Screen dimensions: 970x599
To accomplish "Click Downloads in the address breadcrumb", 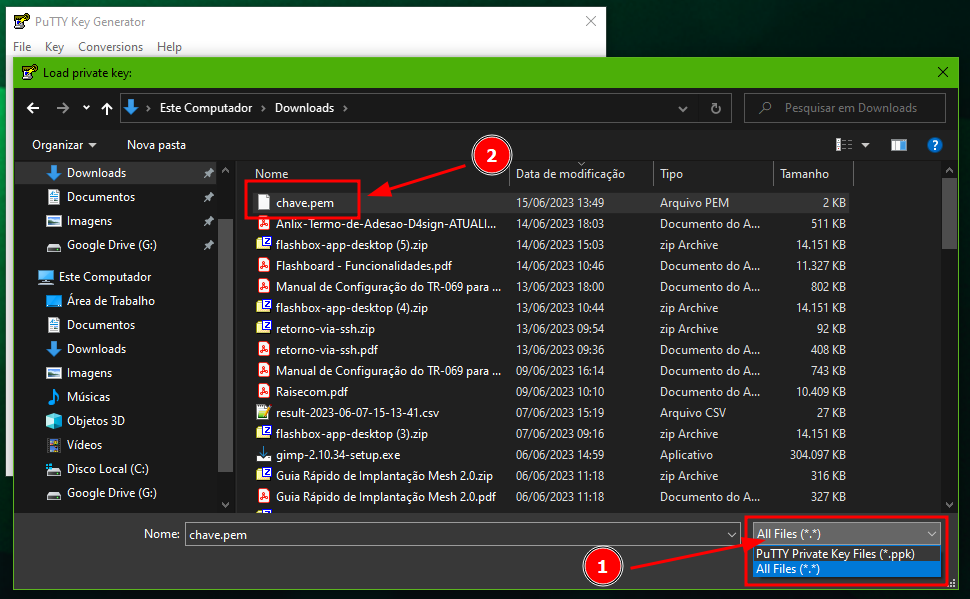I will tap(304, 108).
